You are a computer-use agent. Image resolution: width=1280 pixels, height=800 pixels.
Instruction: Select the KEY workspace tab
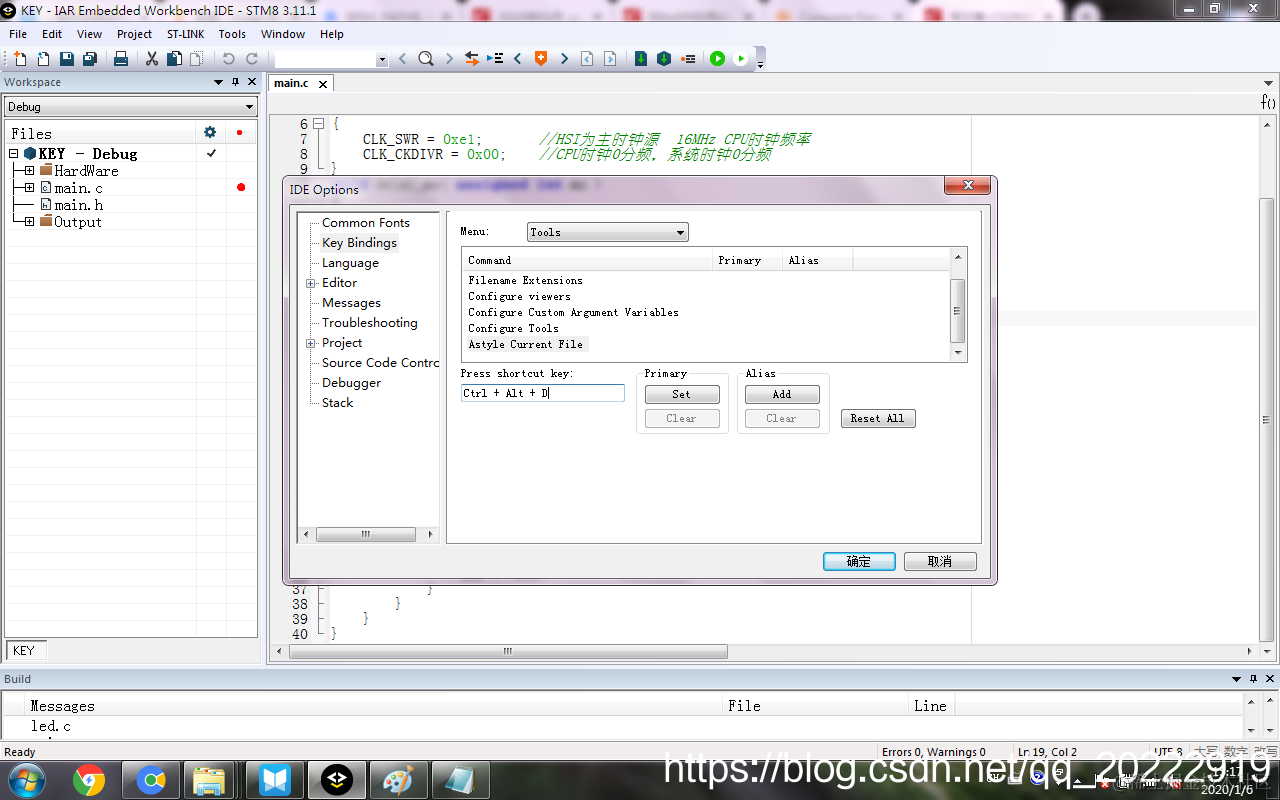click(24, 651)
